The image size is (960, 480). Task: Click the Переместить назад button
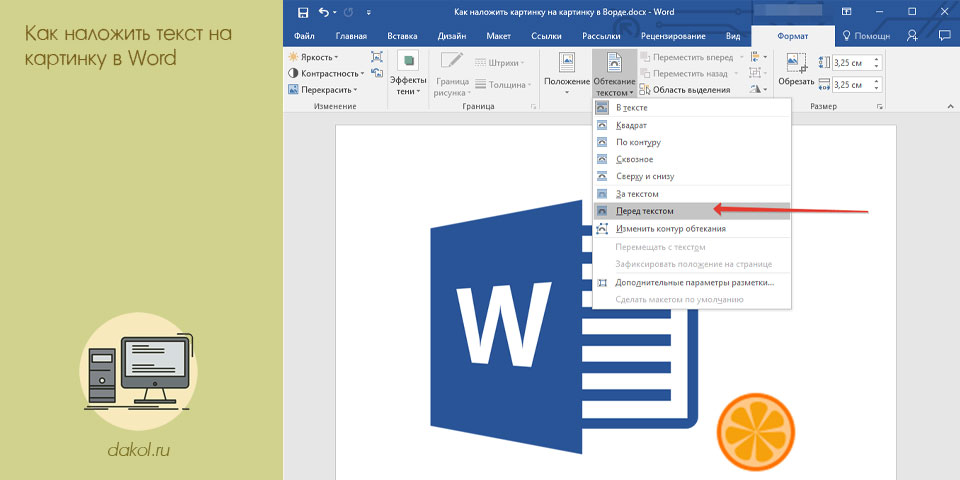click(x=690, y=73)
